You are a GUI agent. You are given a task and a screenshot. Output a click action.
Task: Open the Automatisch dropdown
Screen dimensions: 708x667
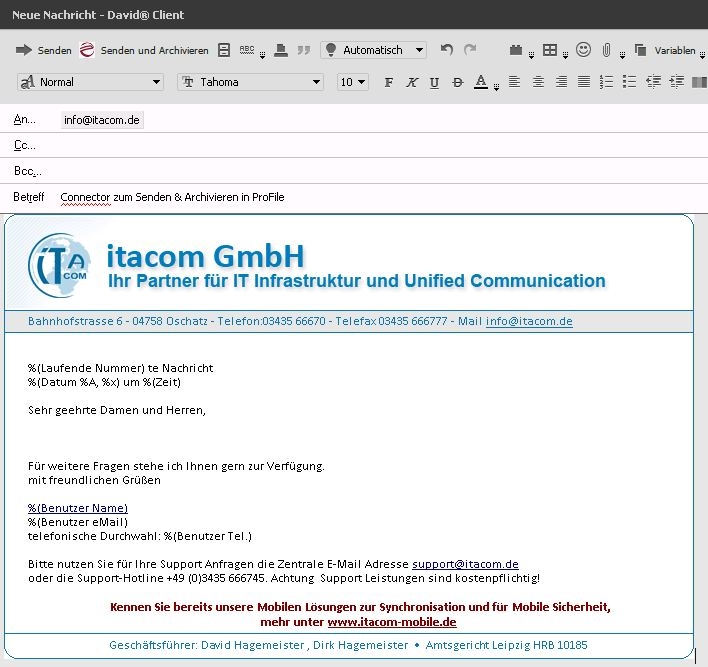coord(373,50)
